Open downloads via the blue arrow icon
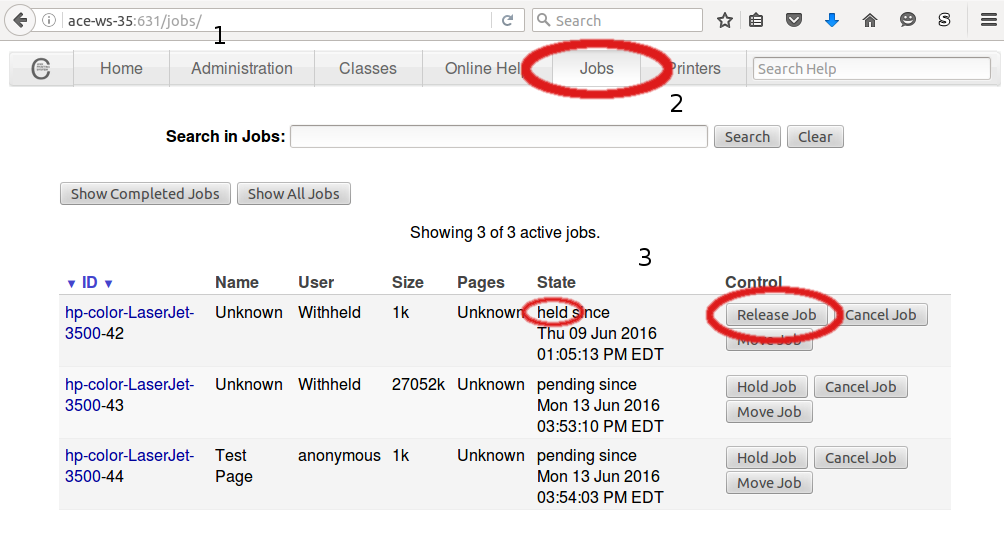This screenshot has height=555, width=1004. (831, 20)
